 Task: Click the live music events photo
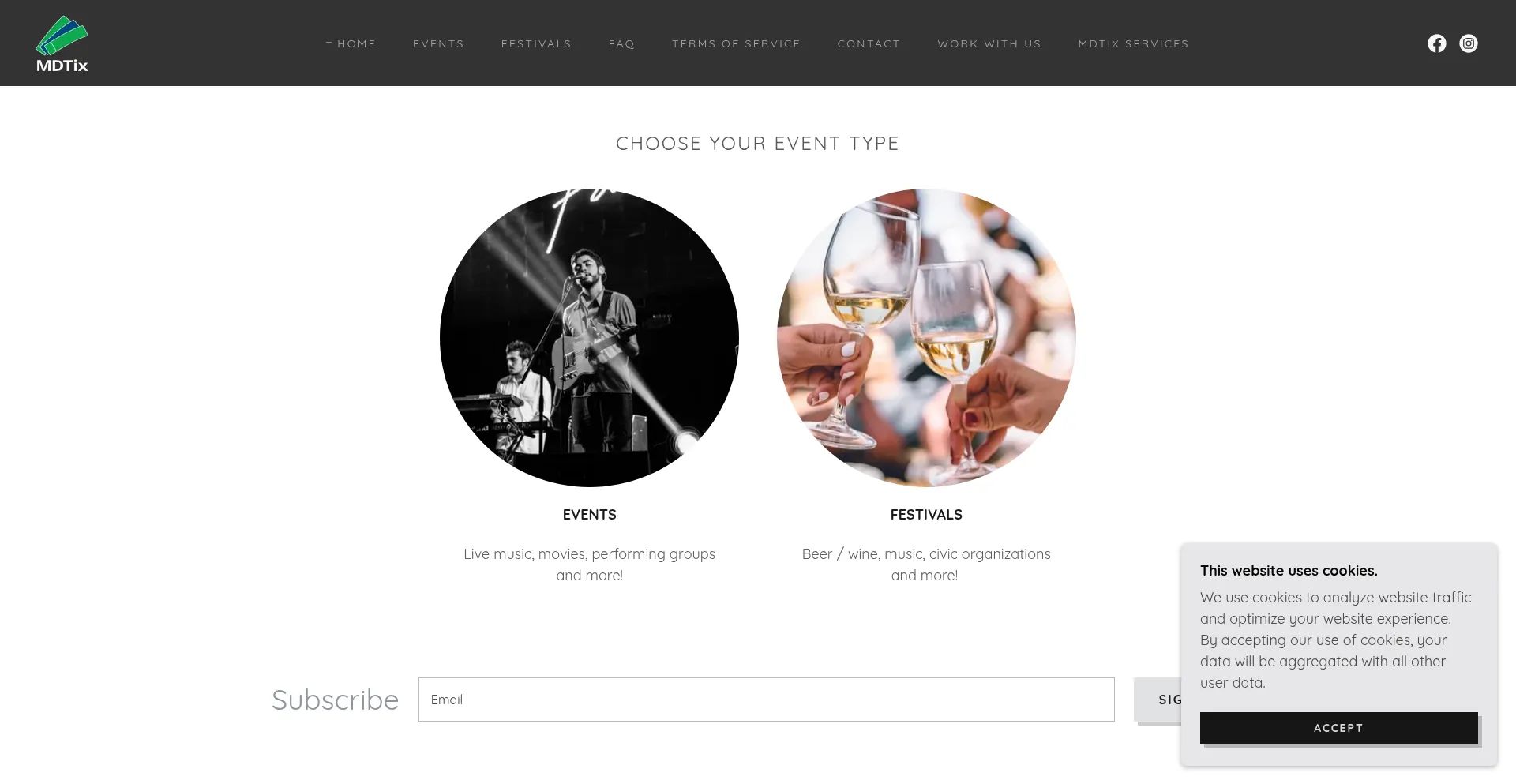(589, 338)
